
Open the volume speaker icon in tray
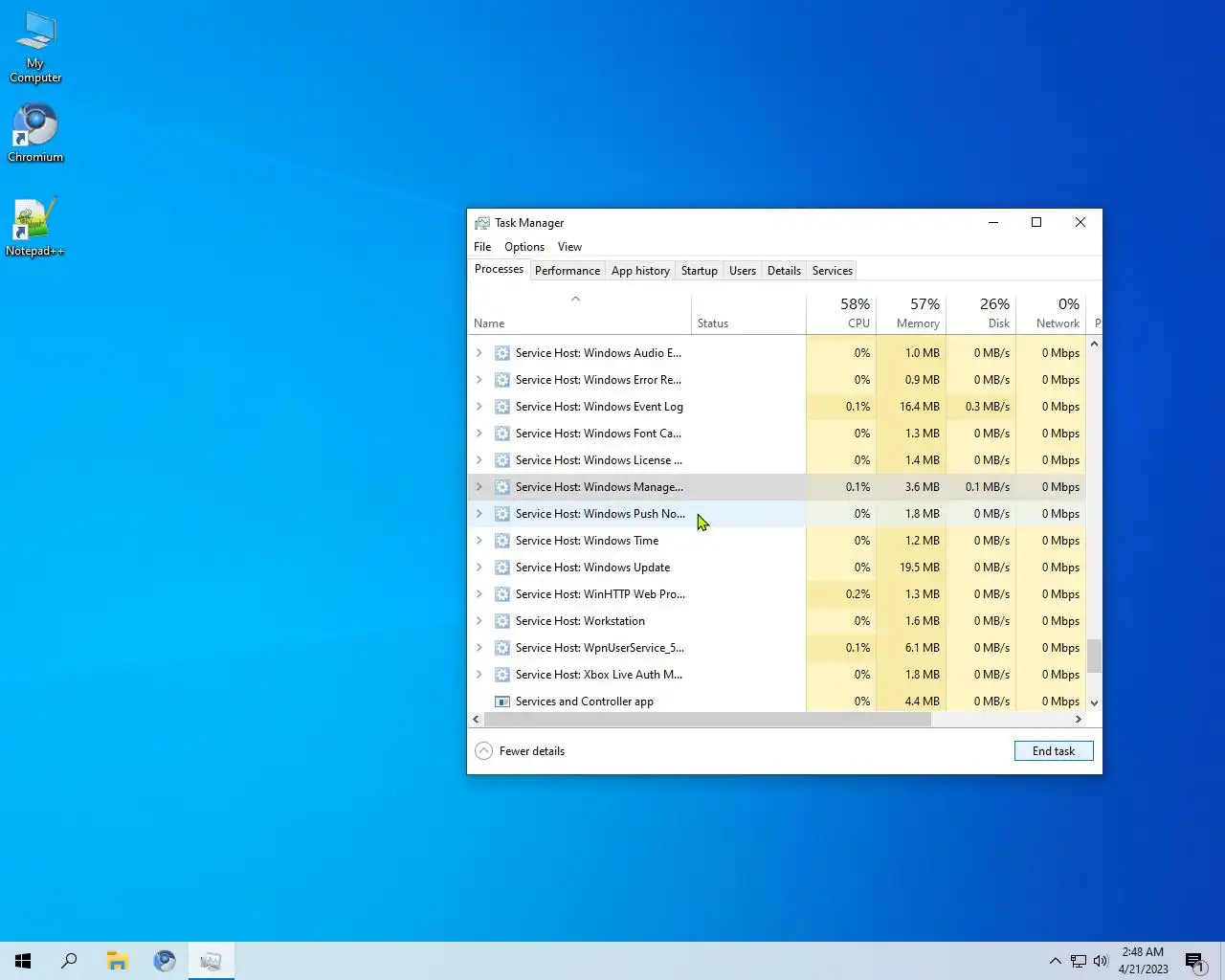point(1101,961)
